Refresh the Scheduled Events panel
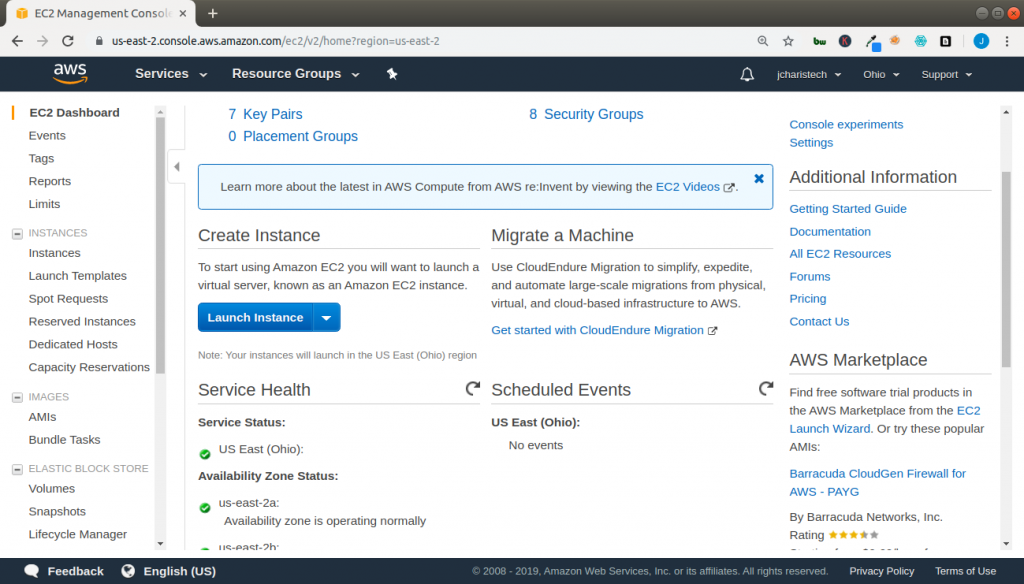 pos(766,388)
